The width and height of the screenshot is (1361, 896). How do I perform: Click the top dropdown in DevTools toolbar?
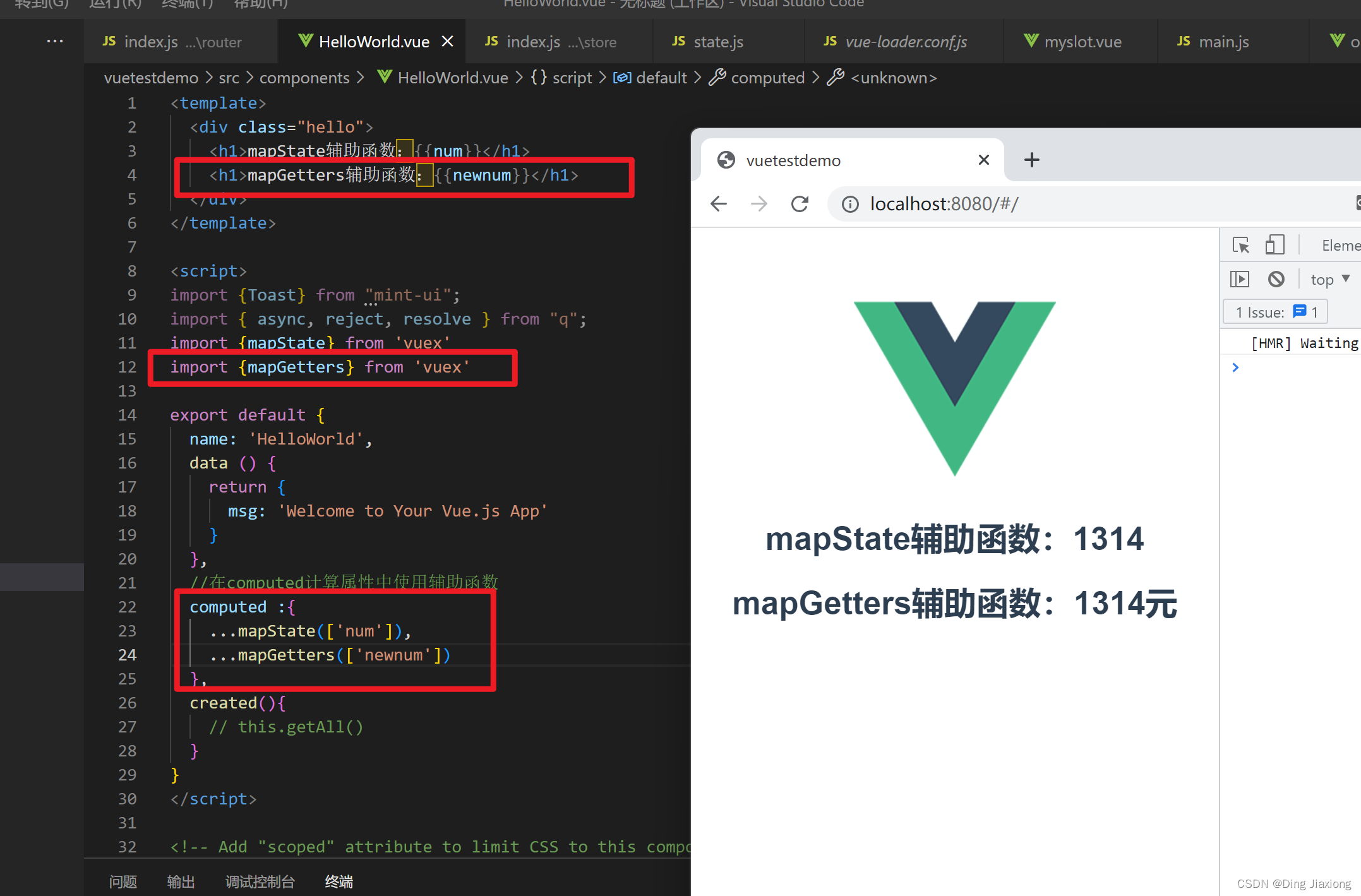1331,278
